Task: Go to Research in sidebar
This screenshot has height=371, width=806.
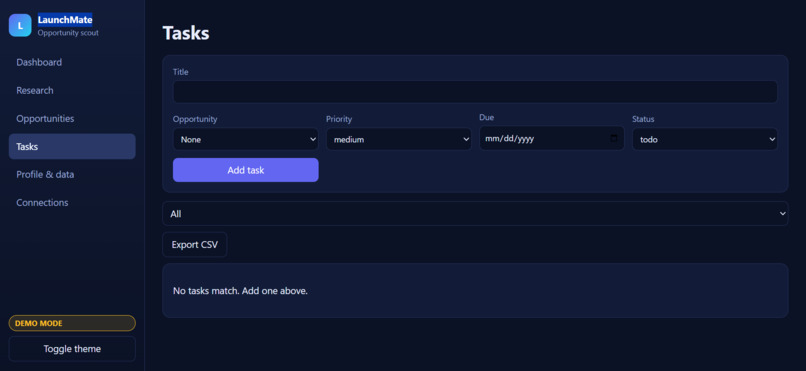Action: (72, 90)
